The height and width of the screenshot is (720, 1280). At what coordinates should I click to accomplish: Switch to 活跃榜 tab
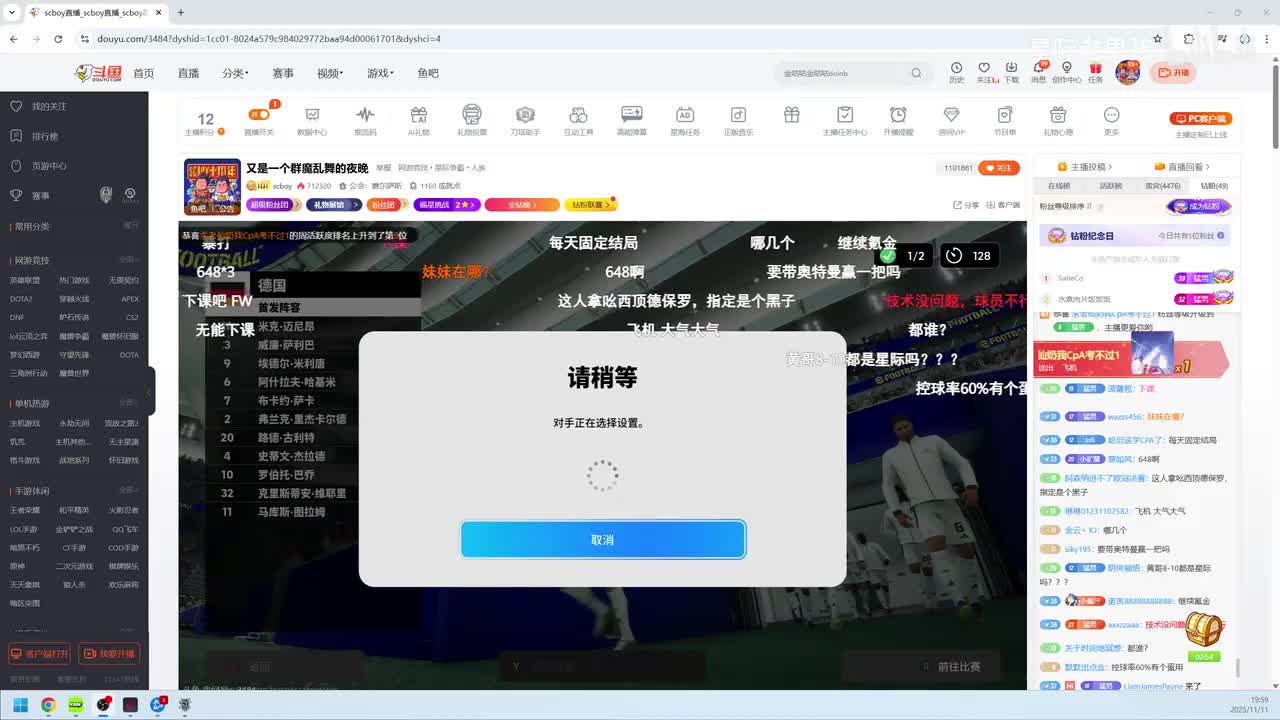[x=1111, y=186]
